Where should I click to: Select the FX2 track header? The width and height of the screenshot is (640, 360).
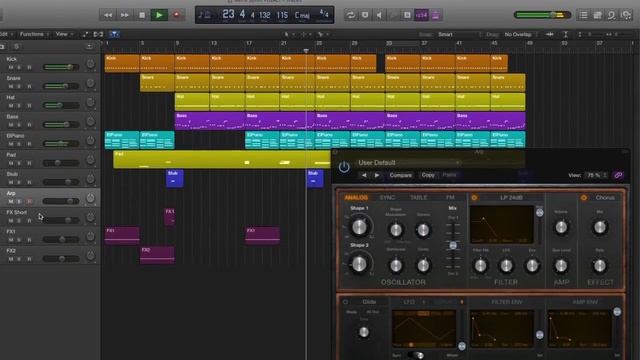[50, 255]
